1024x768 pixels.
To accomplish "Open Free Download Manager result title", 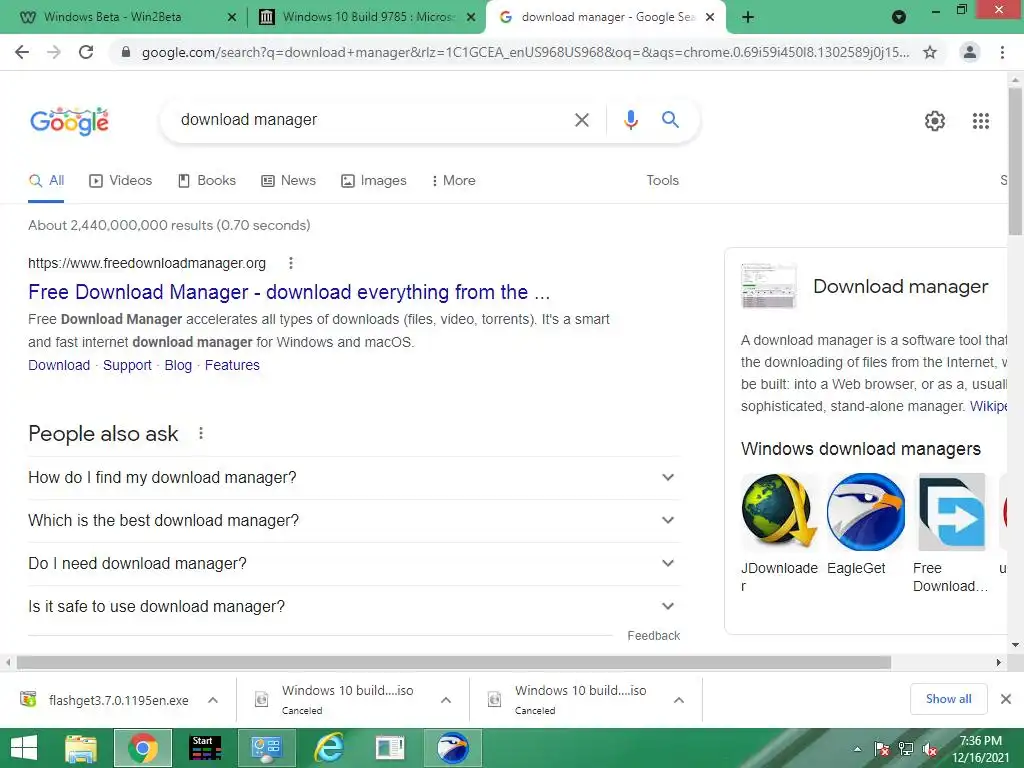I will click(x=289, y=292).
